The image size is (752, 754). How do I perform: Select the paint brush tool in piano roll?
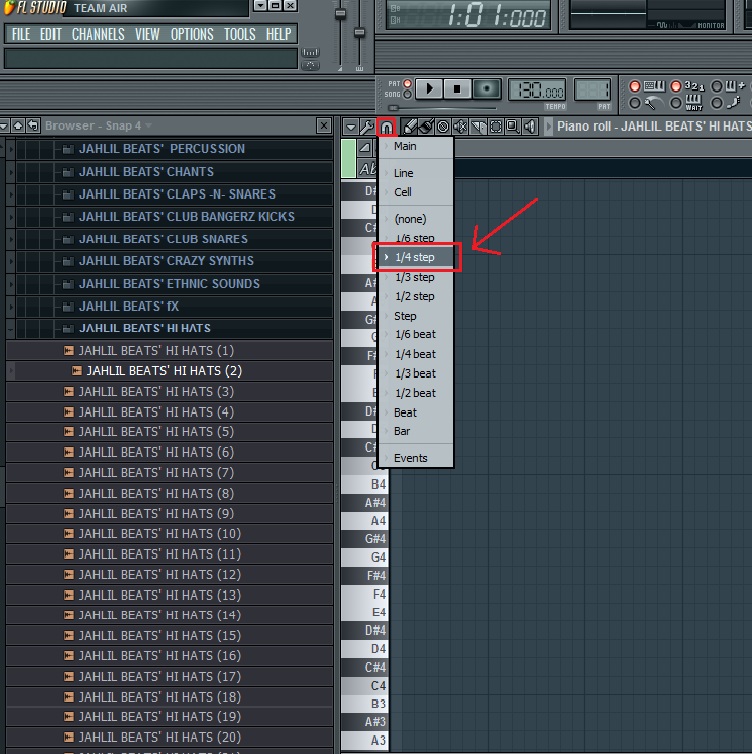pos(426,126)
